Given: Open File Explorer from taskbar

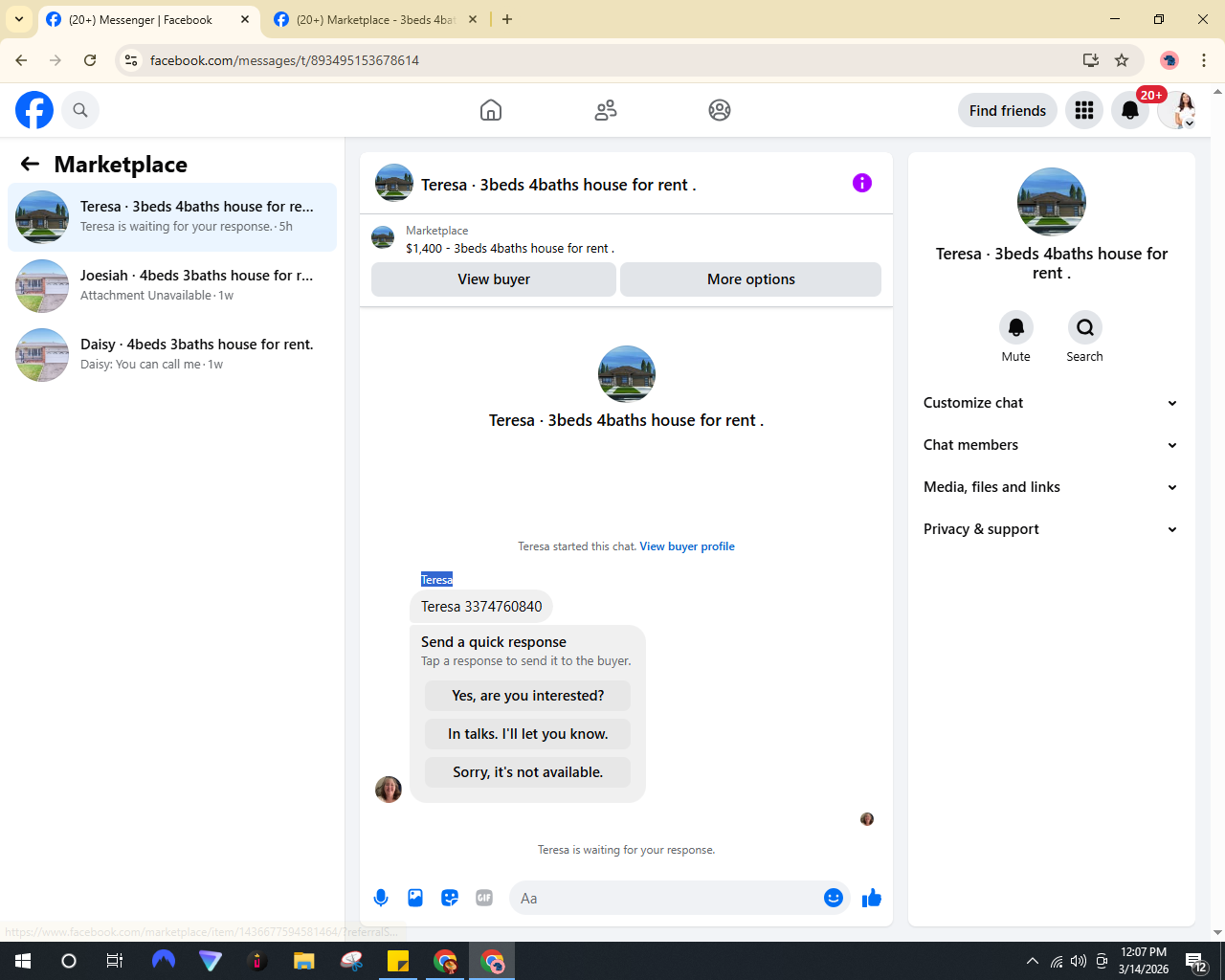Looking at the screenshot, I should [x=304, y=961].
